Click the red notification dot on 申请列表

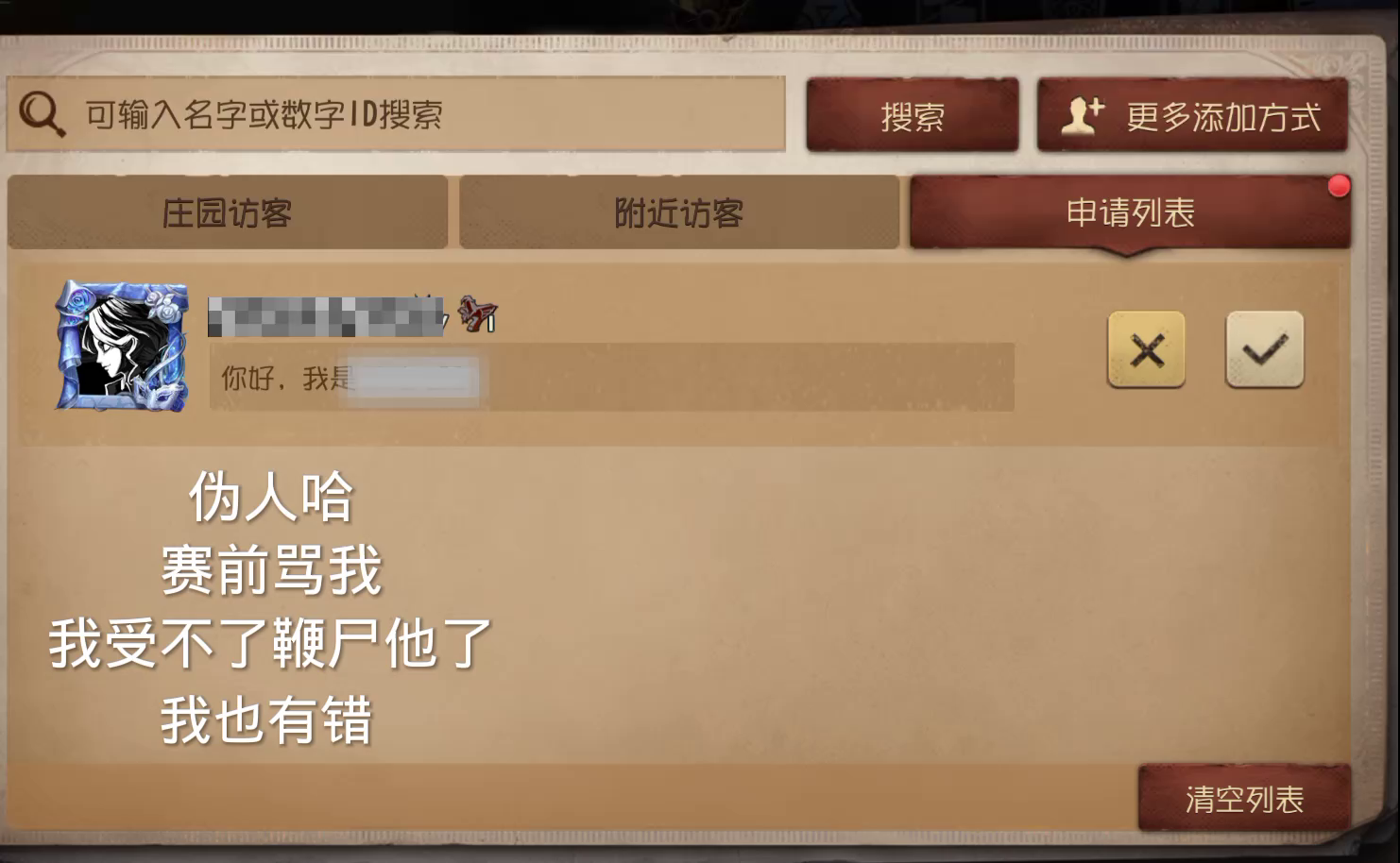(x=1339, y=186)
